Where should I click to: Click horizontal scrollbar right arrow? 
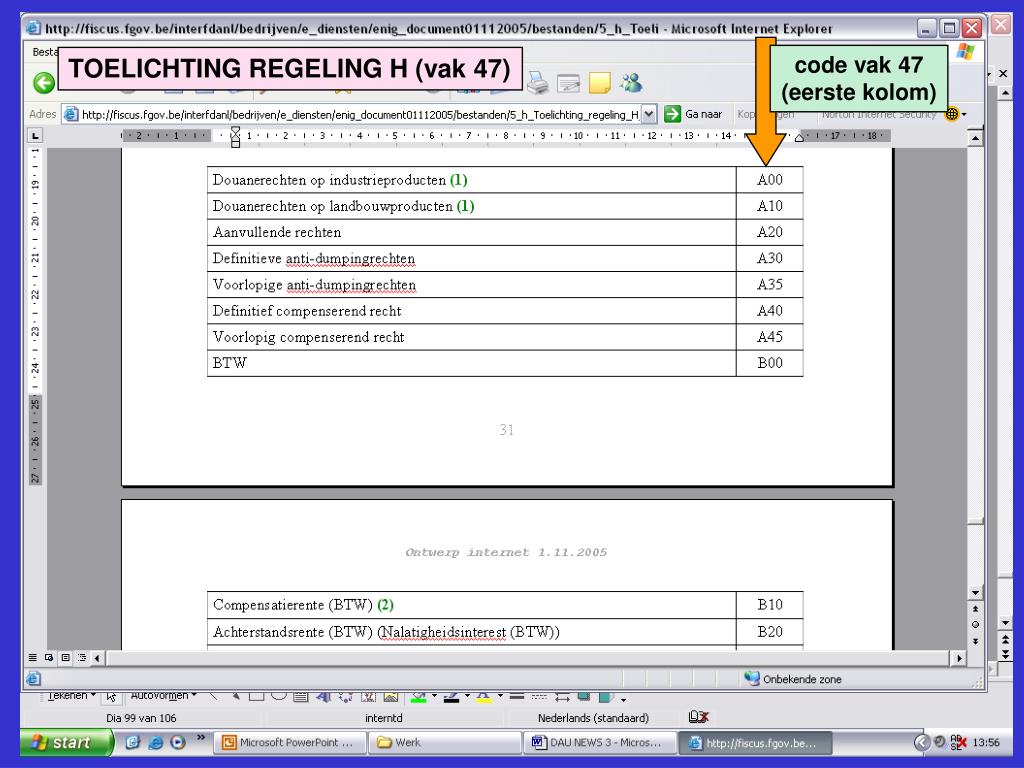[959, 658]
